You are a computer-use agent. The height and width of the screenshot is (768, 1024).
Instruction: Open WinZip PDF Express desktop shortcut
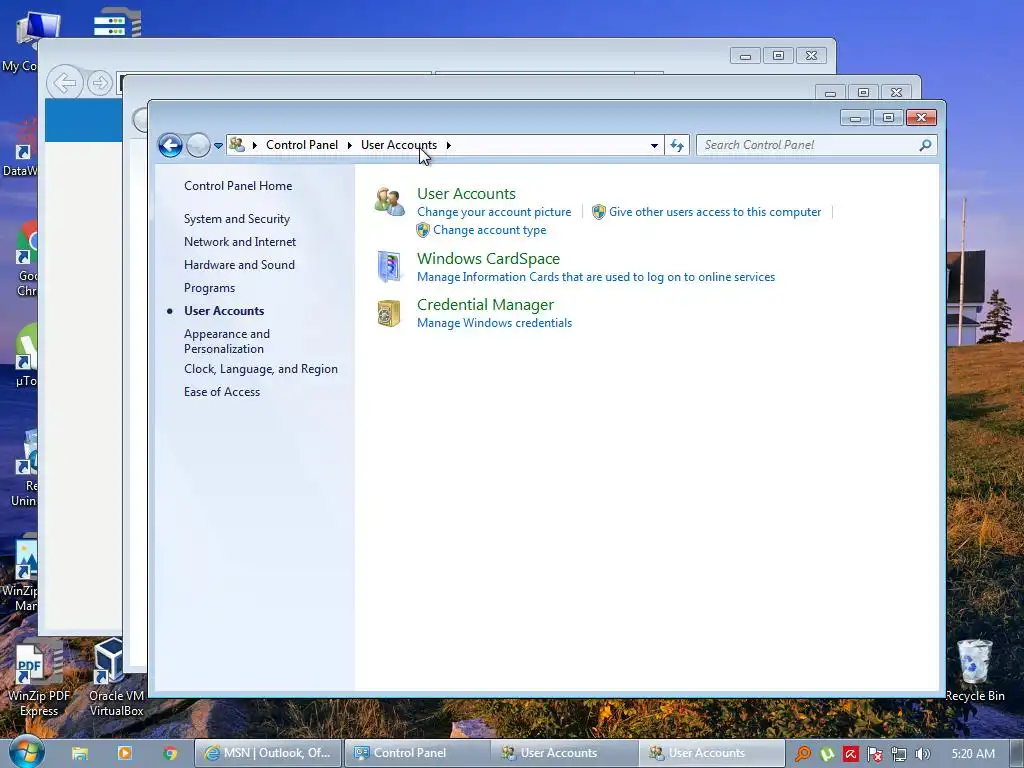[x=39, y=680]
